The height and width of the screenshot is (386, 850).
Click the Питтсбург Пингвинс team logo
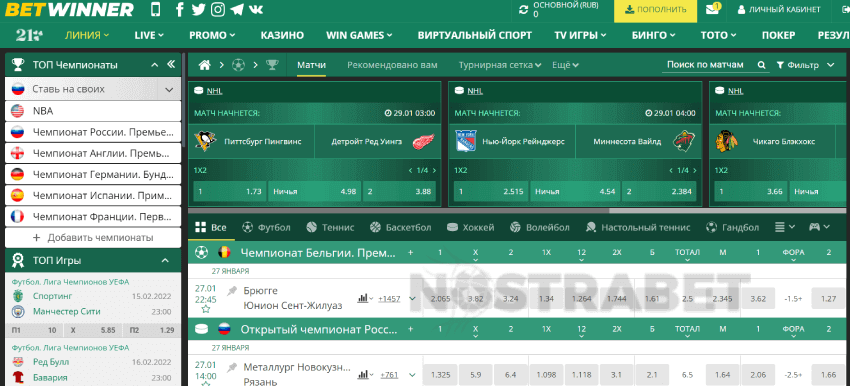point(205,141)
